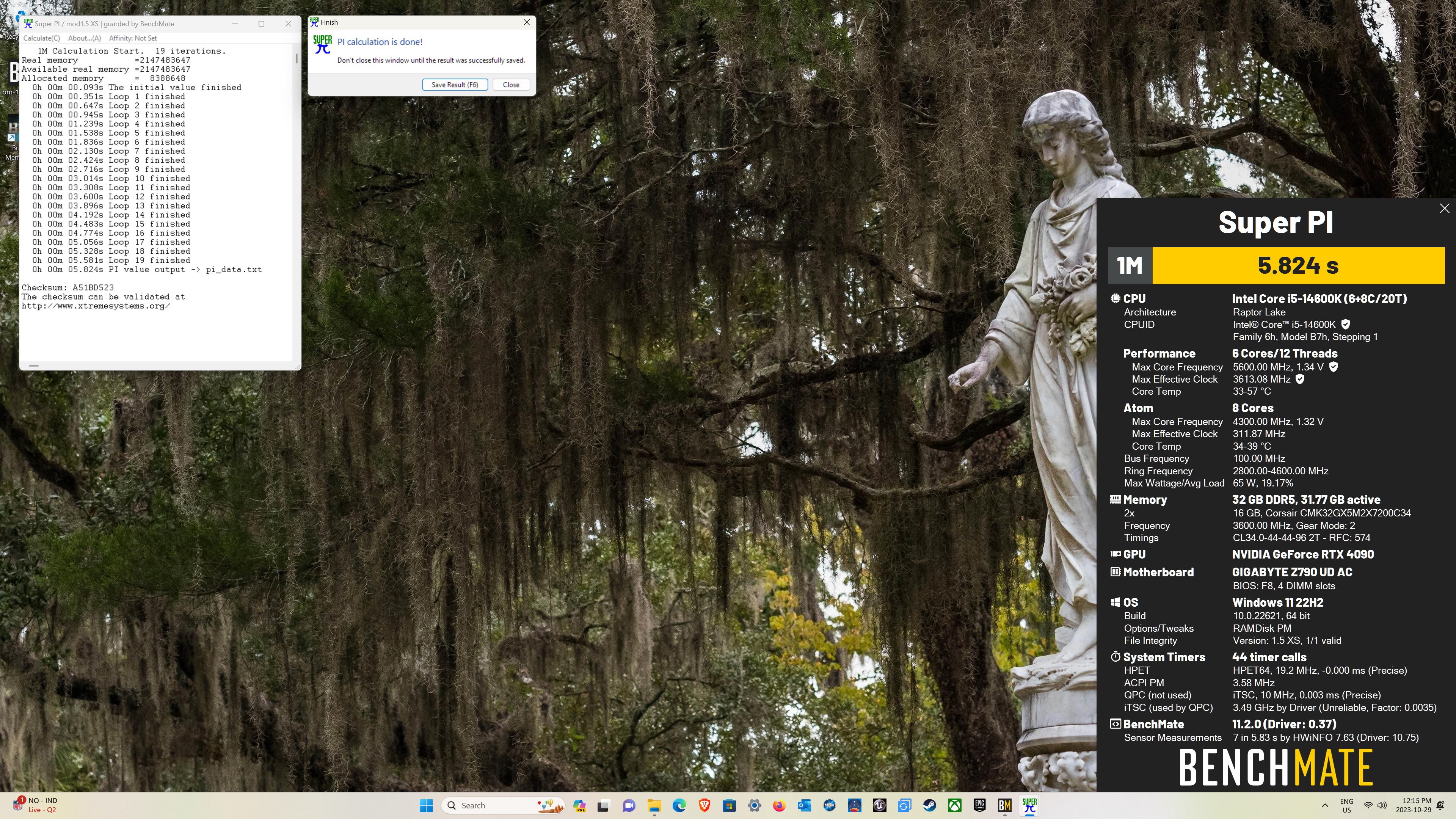Image resolution: width=1456 pixels, height=819 pixels.
Task: Open Copilot preview from taskbar
Action: tap(579, 805)
